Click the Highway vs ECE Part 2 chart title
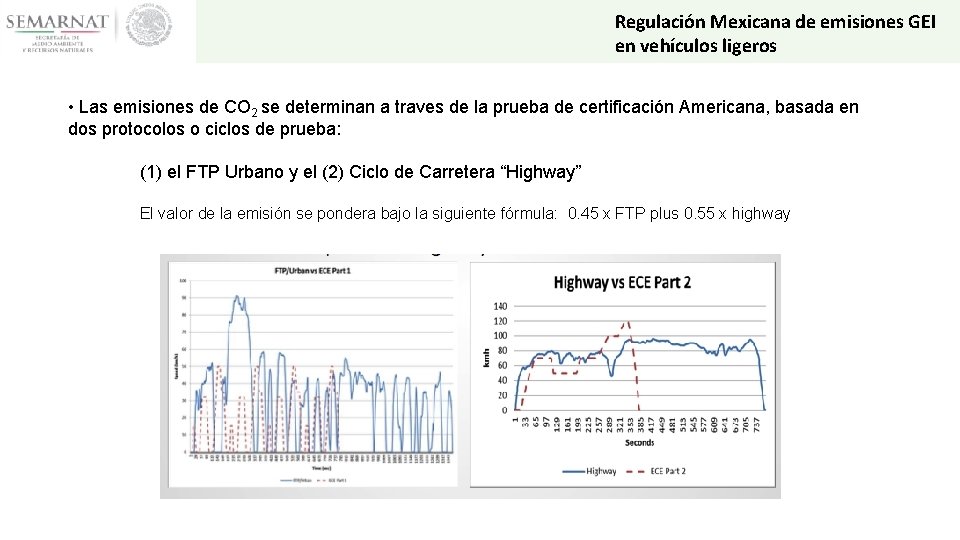Image resolution: width=960 pixels, height=540 pixels. (x=622, y=282)
